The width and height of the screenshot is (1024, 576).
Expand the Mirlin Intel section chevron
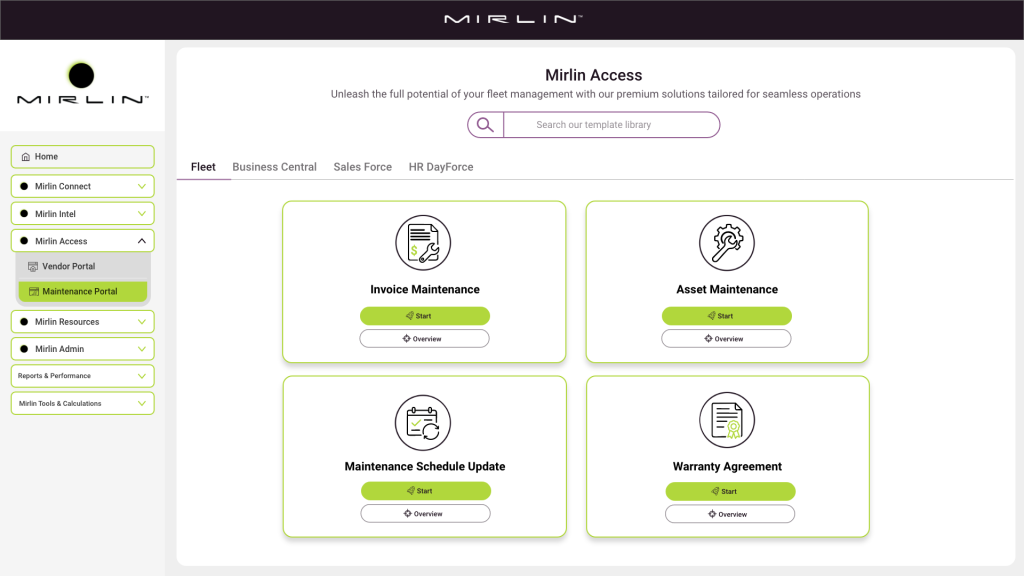point(142,214)
